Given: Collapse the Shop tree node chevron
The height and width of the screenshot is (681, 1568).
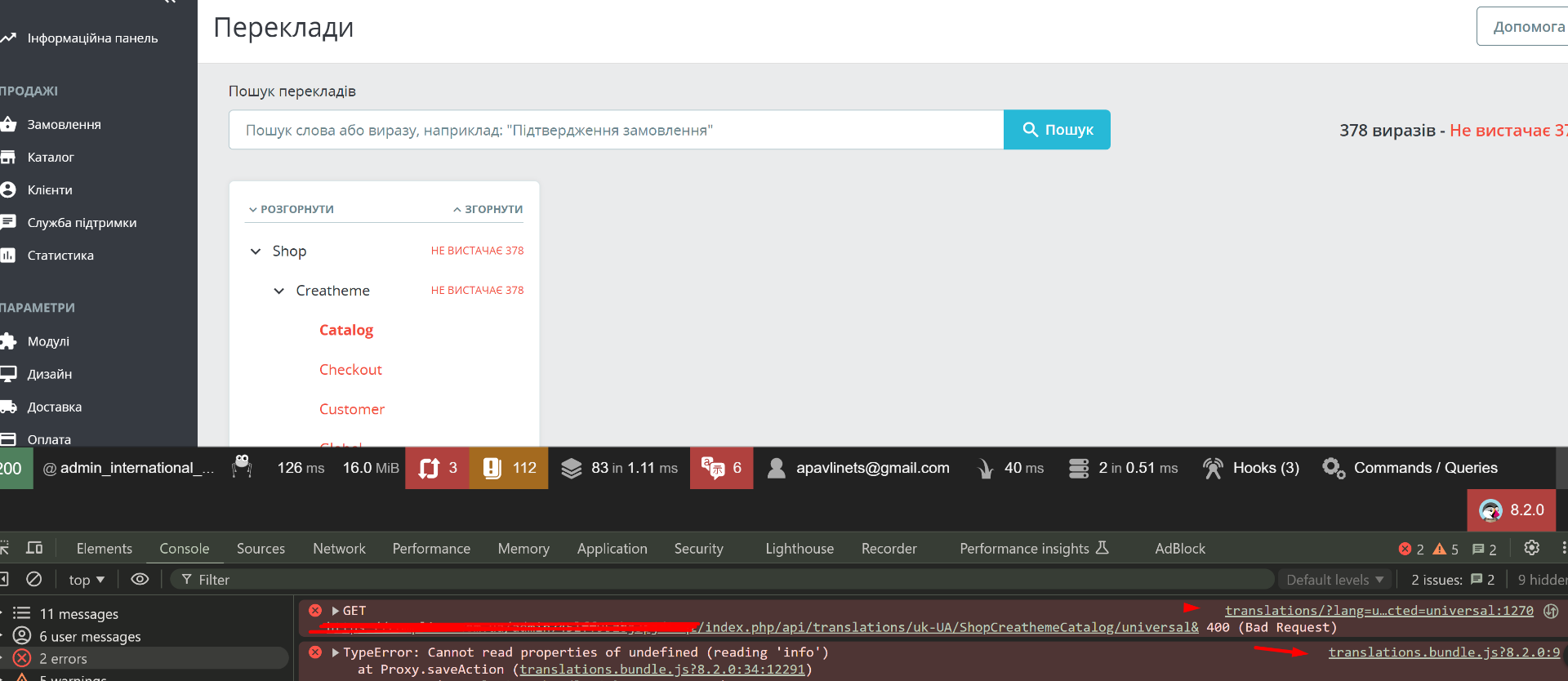Looking at the screenshot, I should (x=256, y=251).
